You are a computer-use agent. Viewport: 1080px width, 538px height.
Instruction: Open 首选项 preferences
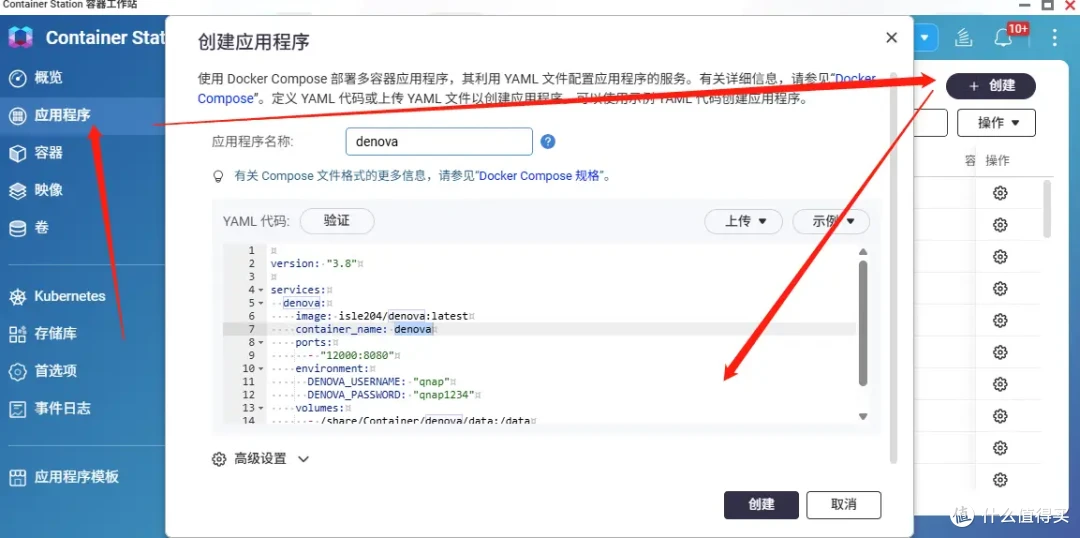coord(55,371)
